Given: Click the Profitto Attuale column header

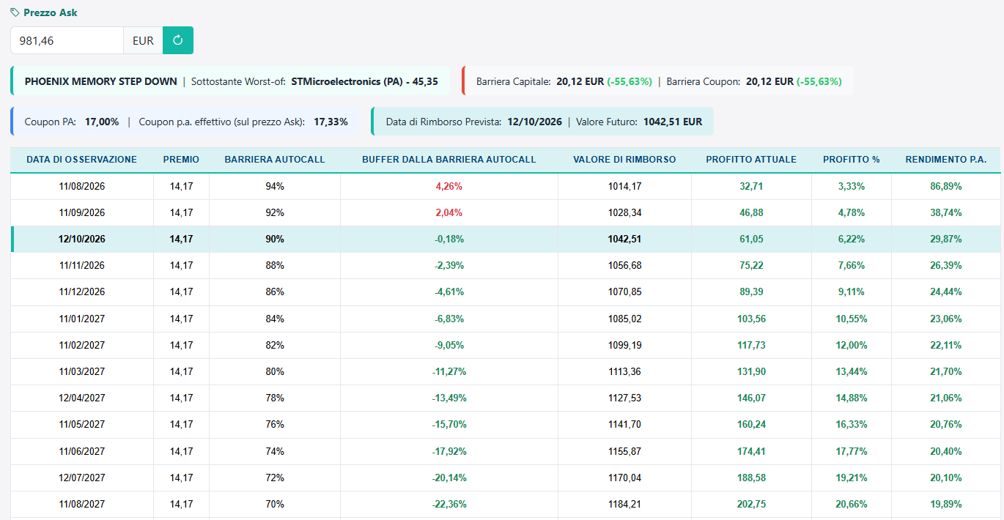Looking at the screenshot, I should click(751, 159).
